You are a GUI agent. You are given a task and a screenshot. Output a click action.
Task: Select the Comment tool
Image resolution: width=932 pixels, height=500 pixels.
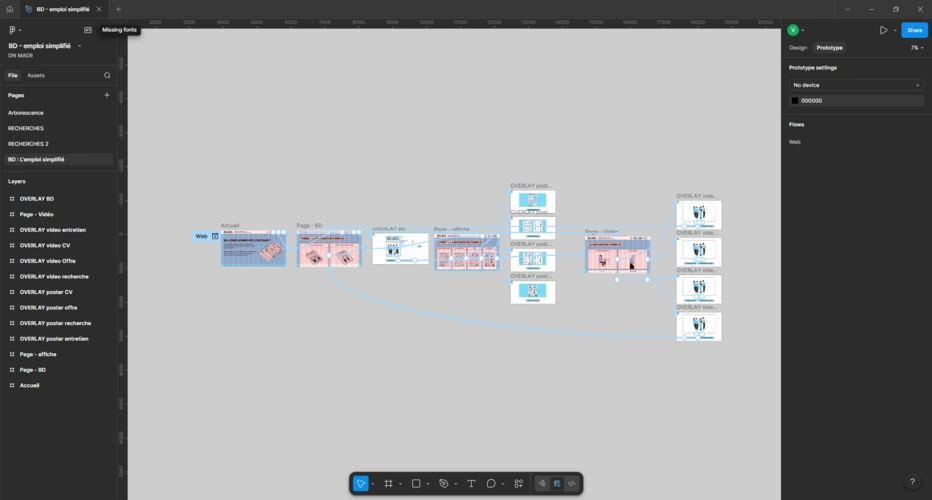[491, 484]
